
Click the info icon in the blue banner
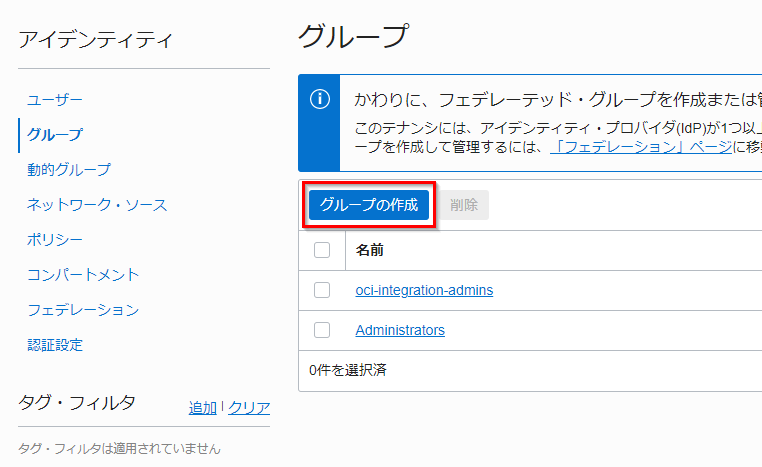(319, 99)
